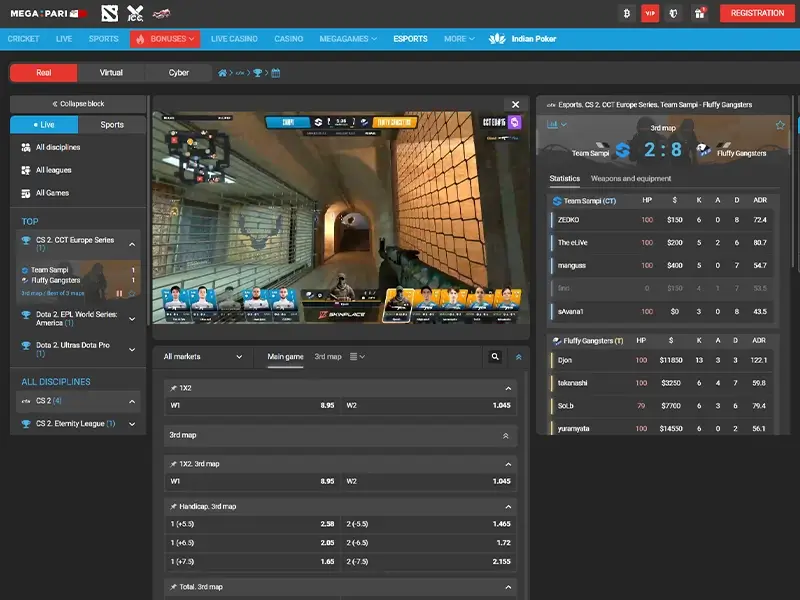The height and width of the screenshot is (600, 800).
Task: Open the ICC cricket icon in header
Action: click(x=135, y=13)
